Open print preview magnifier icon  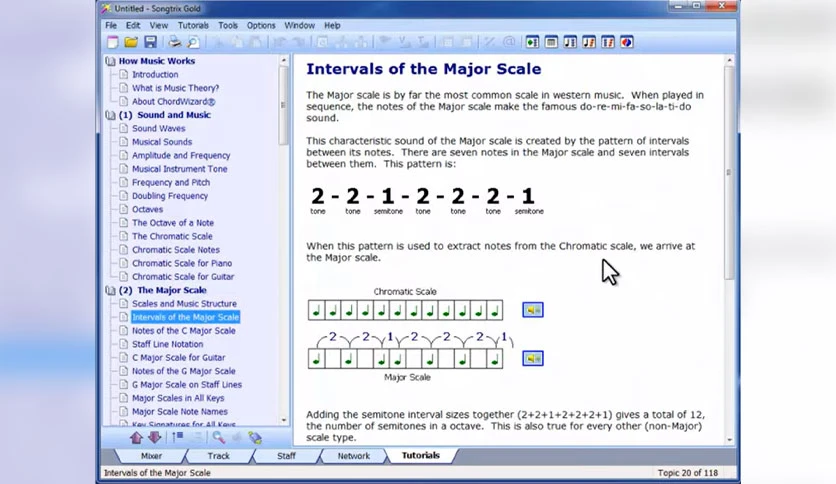193,42
